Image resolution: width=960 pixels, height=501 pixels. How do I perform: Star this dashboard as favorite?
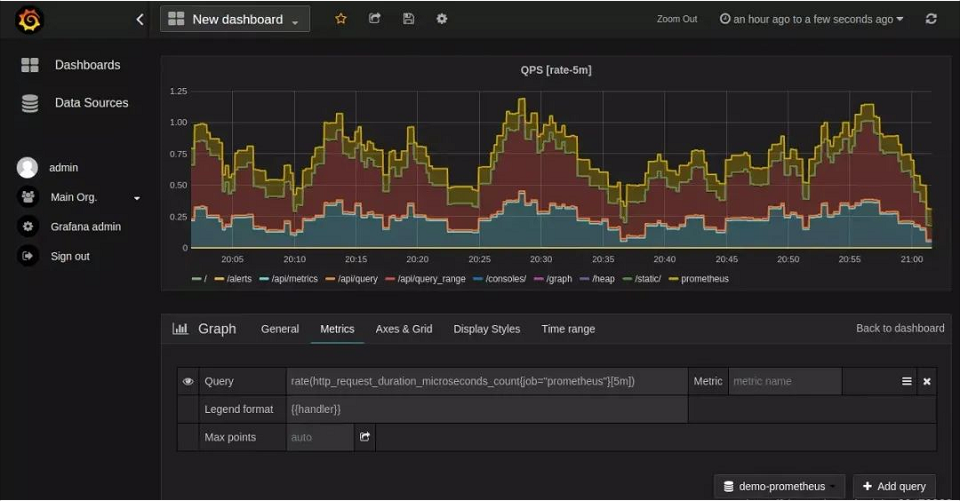point(341,19)
